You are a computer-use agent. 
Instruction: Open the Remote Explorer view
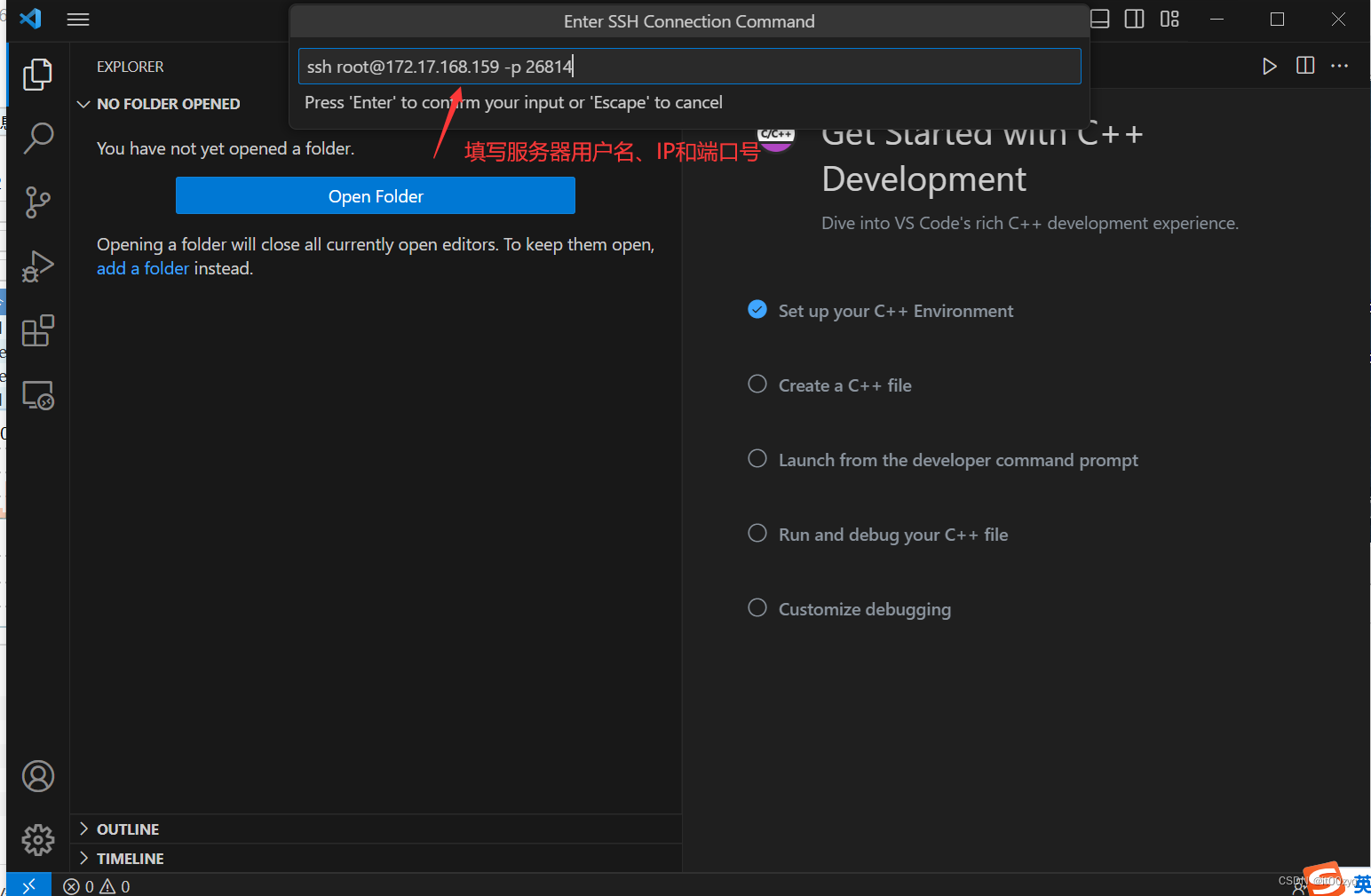(37, 395)
